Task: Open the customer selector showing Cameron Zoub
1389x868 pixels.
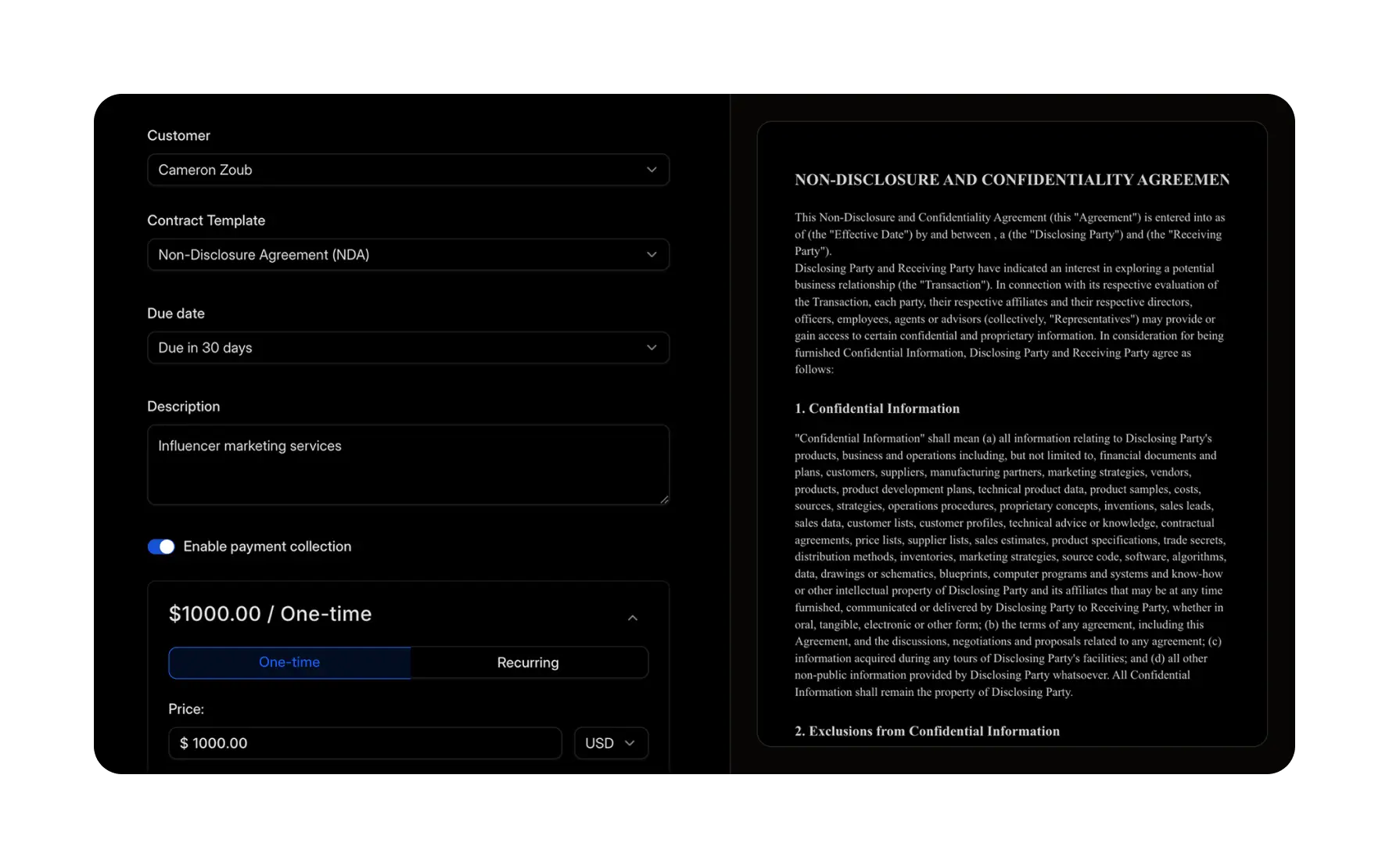Action: point(407,170)
